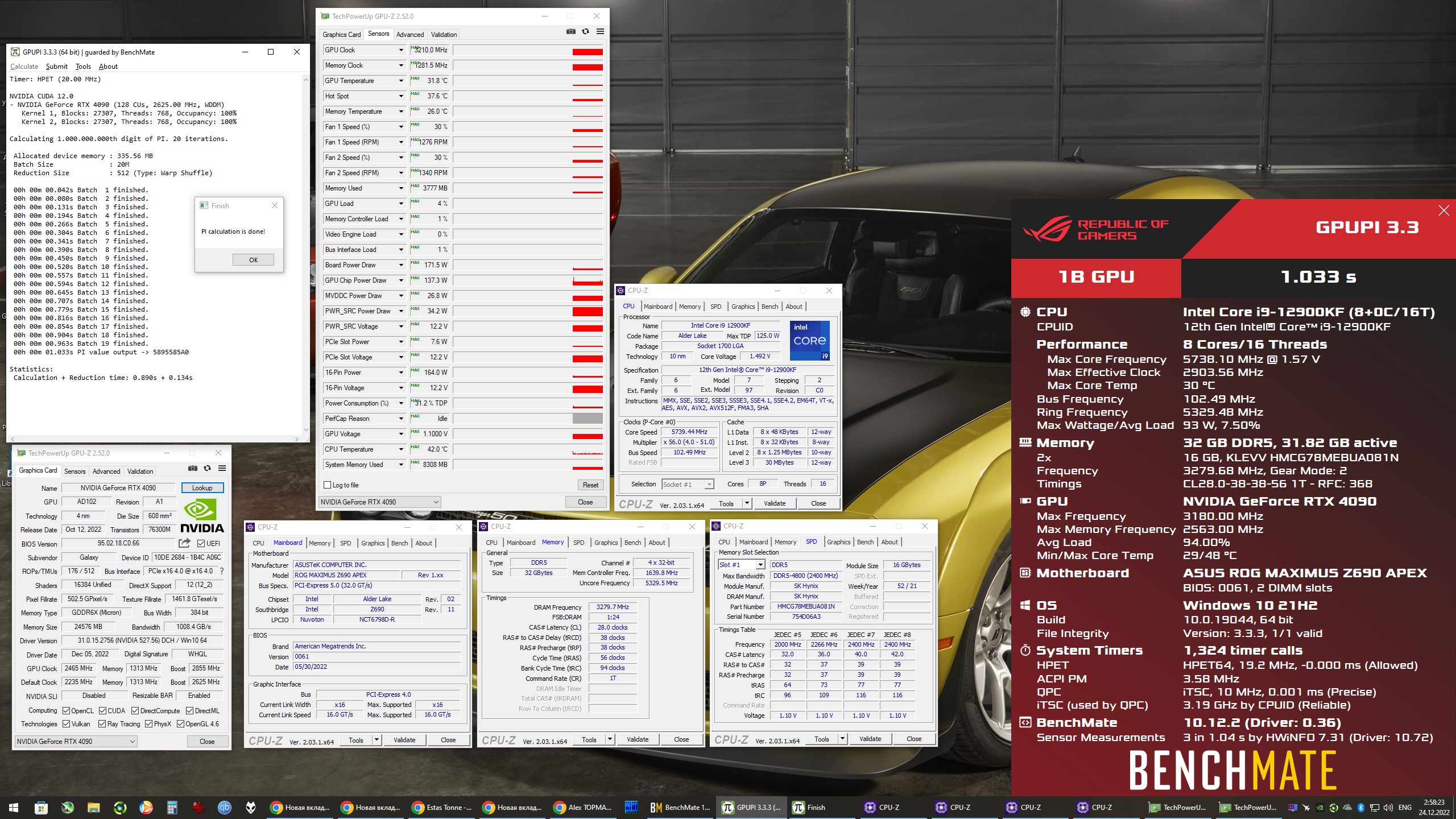1456x819 pixels.
Task: Click the PerfCap Reason gray indicator bar
Action: point(588,419)
